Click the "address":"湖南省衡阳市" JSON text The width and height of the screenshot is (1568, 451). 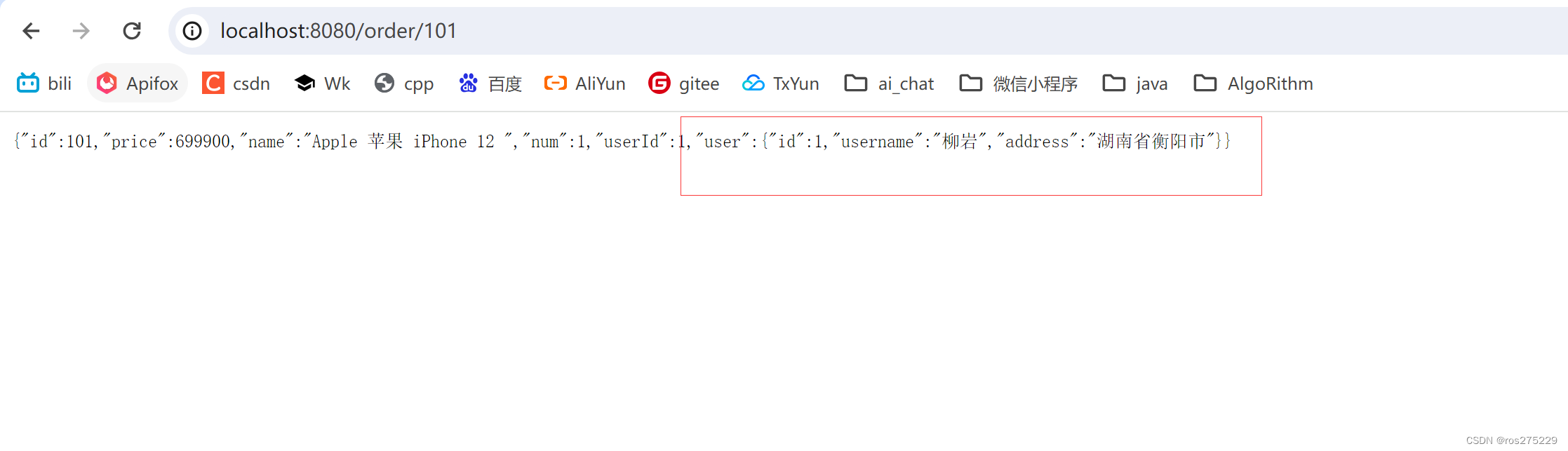[1106, 142]
